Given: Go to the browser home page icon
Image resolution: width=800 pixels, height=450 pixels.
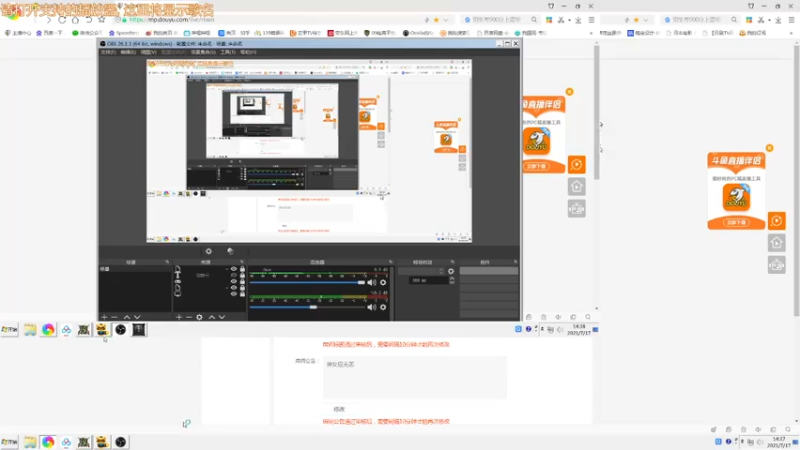Looking at the screenshot, I should click(76, 20).
